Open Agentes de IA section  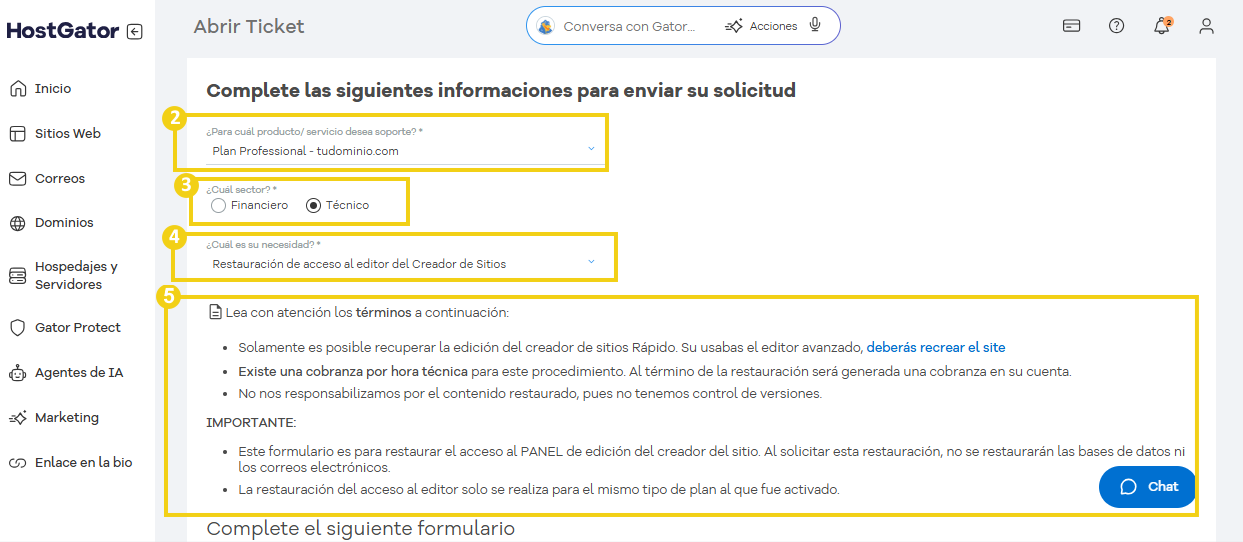pyautogui.click(x=77, y=373)
